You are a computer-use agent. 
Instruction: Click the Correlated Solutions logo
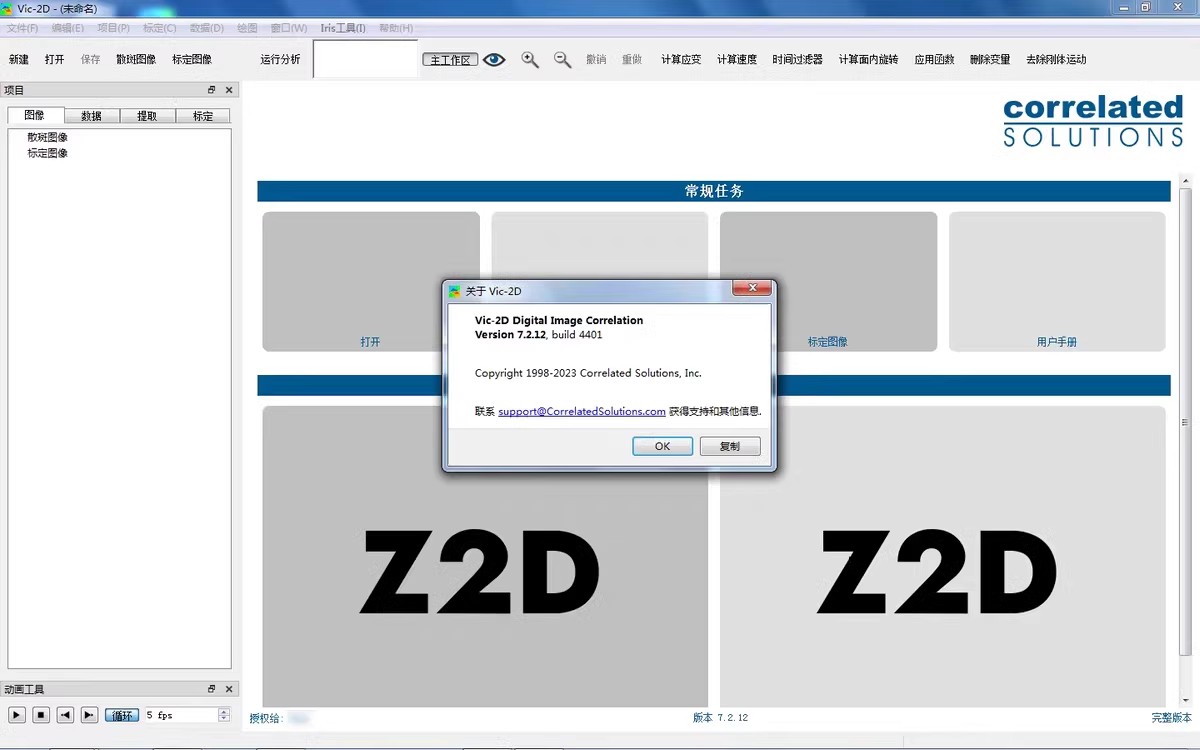pos(1093,121)
